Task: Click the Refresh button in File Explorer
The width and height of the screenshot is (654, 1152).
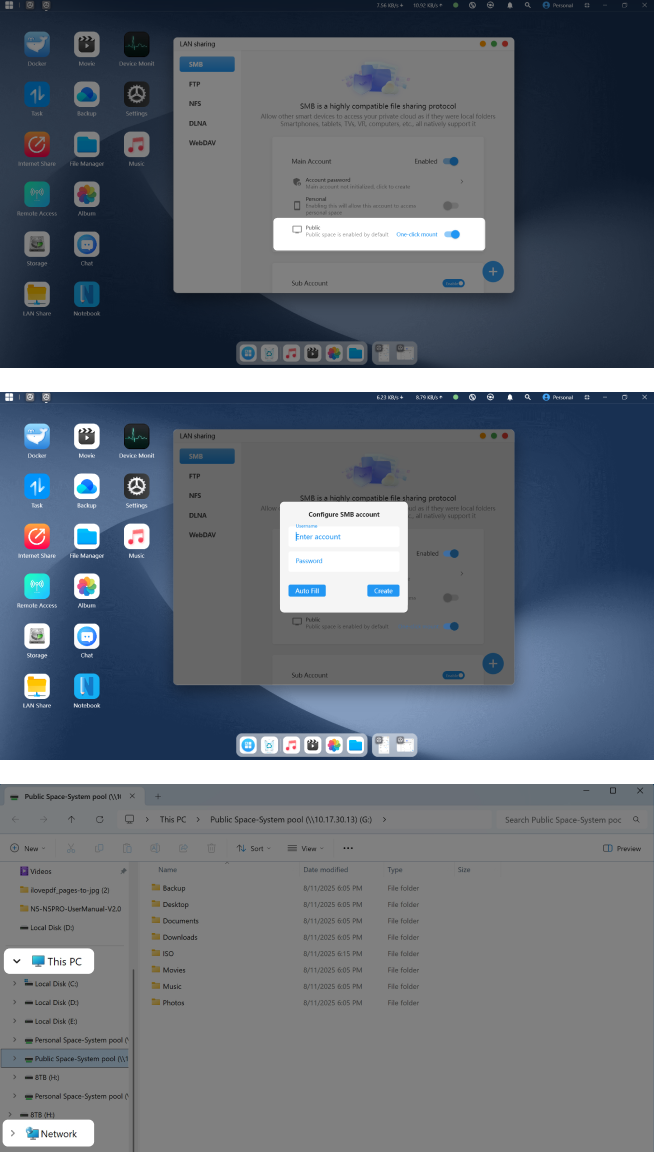Action: tap(99, 819)
